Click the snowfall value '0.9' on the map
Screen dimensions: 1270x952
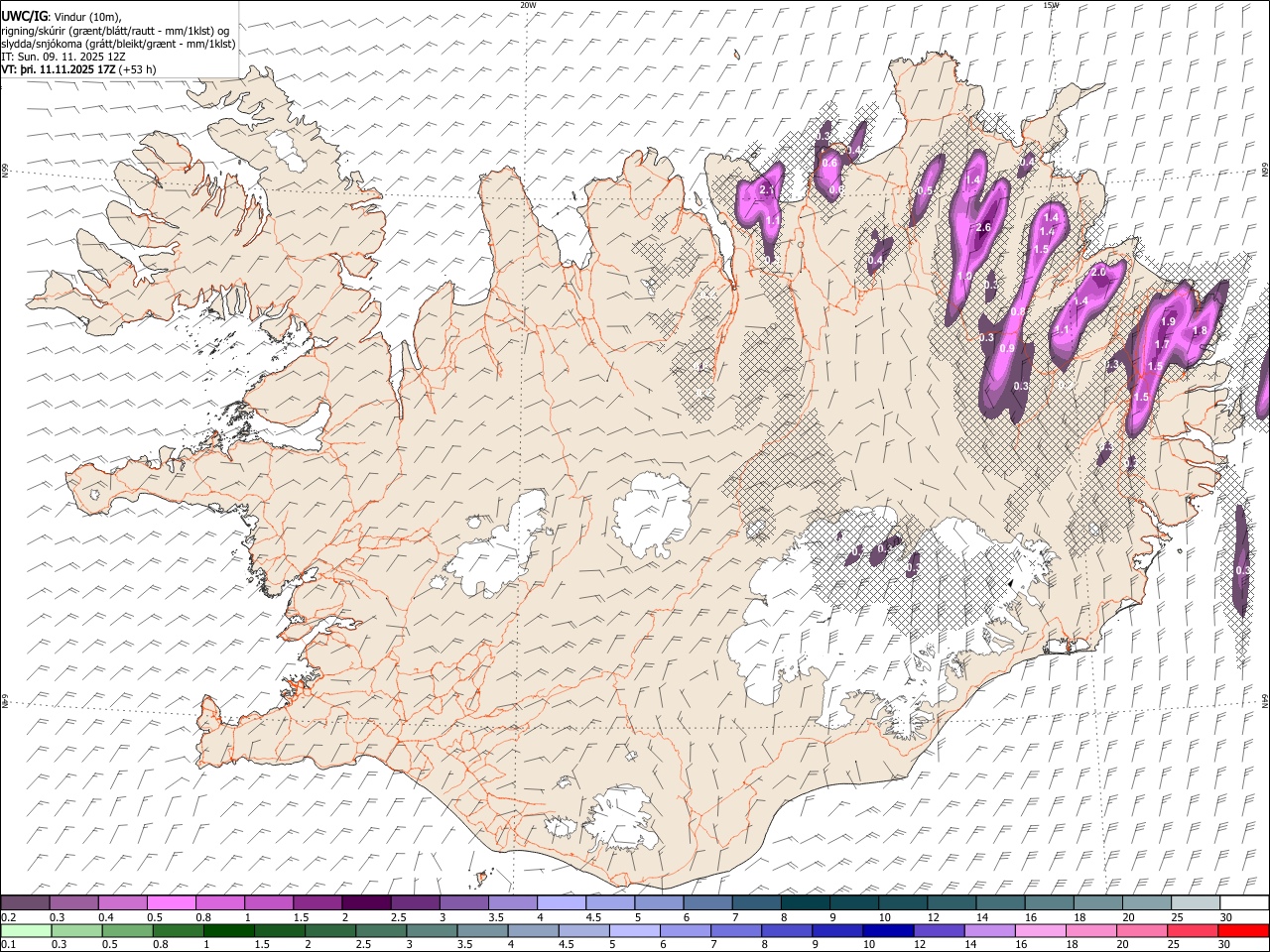(1006, 348)
